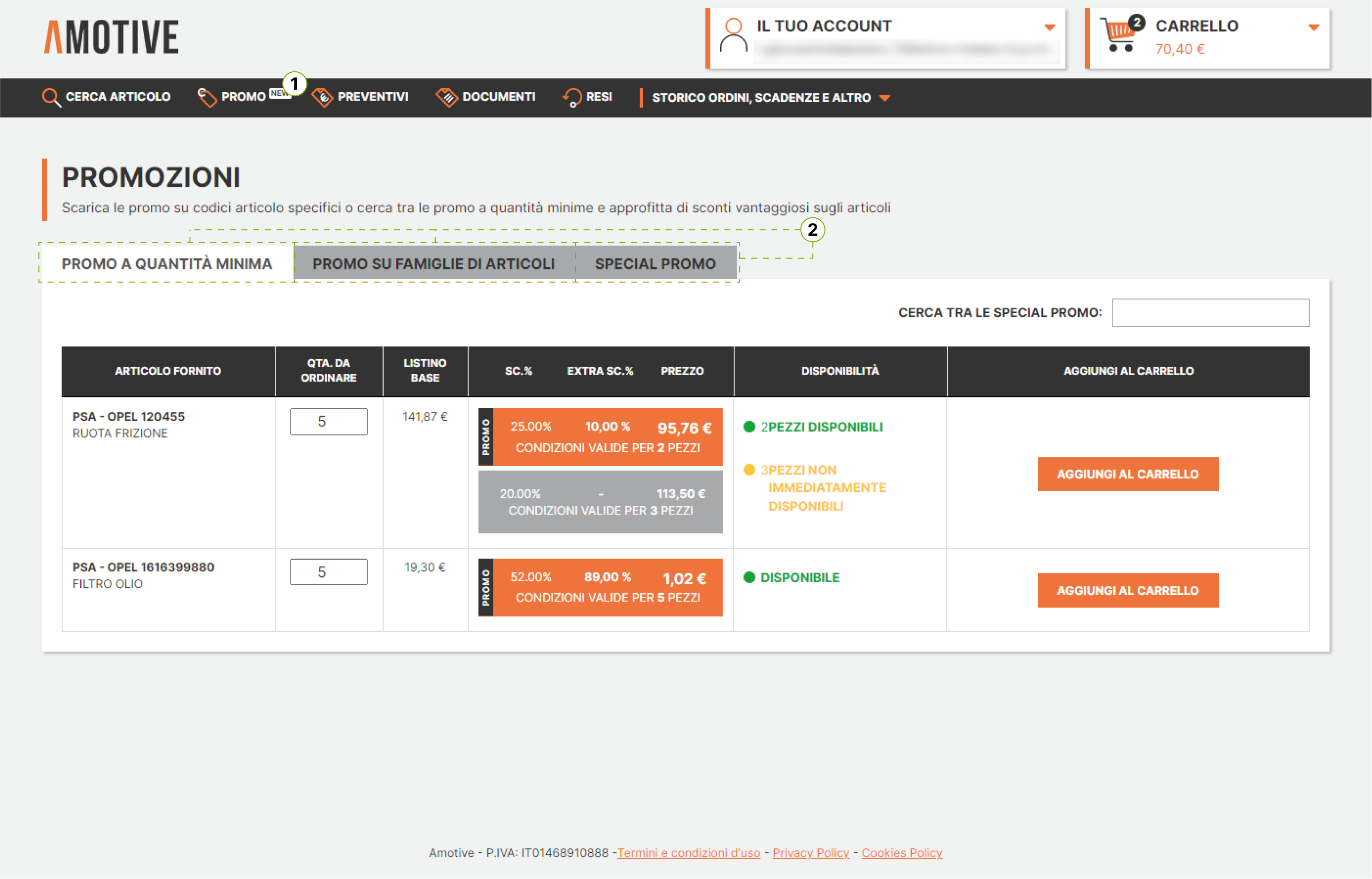Click the Amotive logo
1372x879 pixels.
[112, 38]
